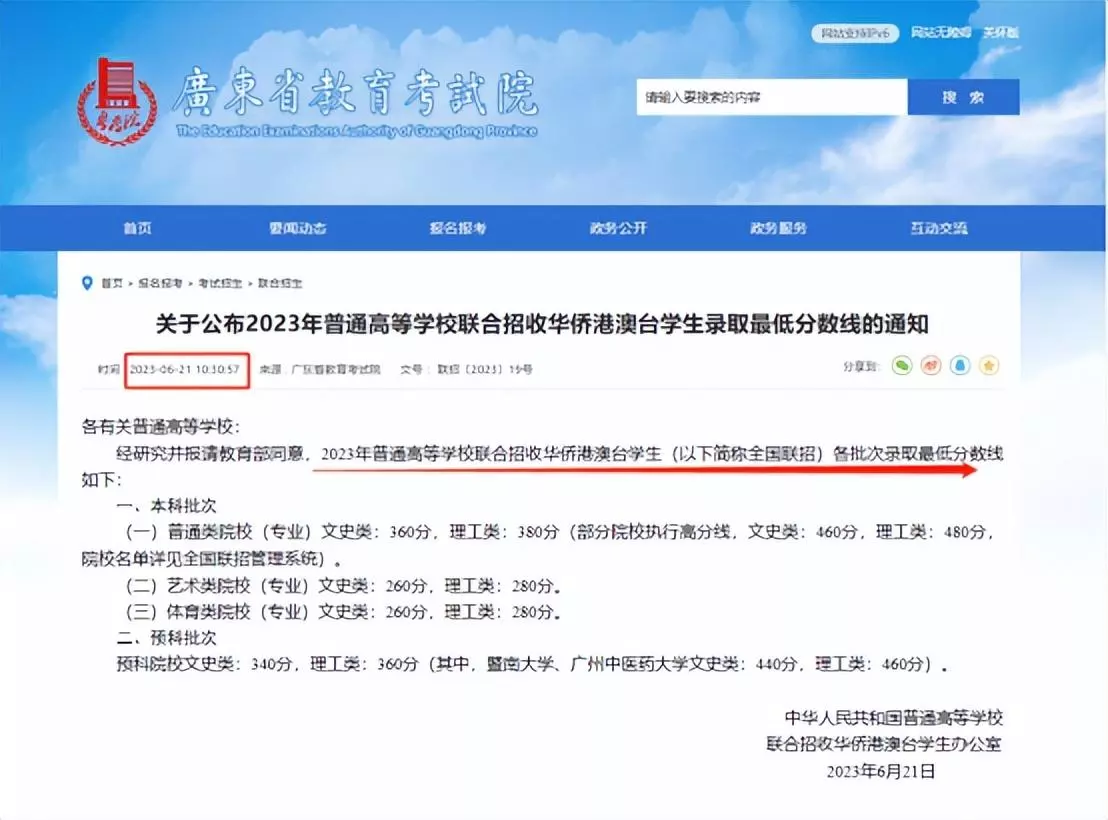This screenshot has height=820, width=1108.
Task: Click the article title about 2023年联合招收华侨港澳台学生
Action: click(541, 324)
